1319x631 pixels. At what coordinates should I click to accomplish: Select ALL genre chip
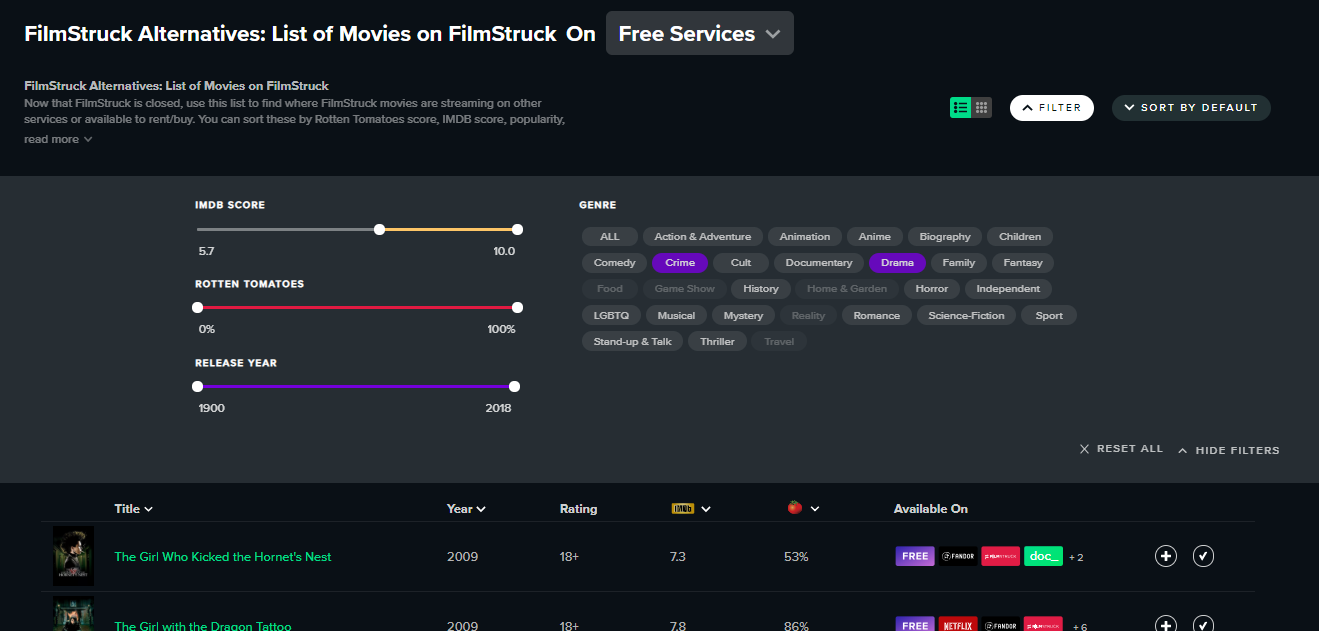(610, 237)
